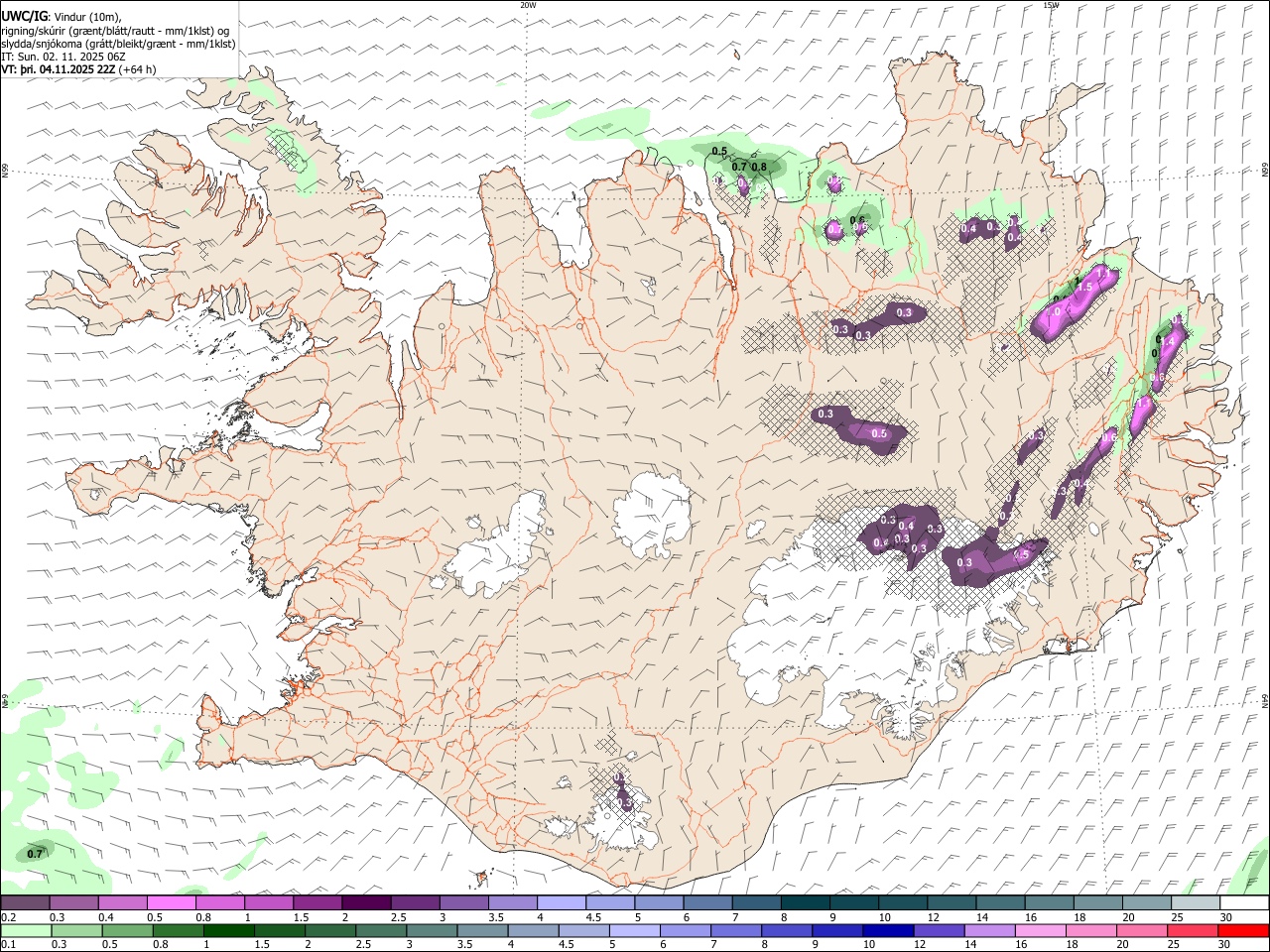Click the dark teal 8 snow legend swatch

(805, 903)
